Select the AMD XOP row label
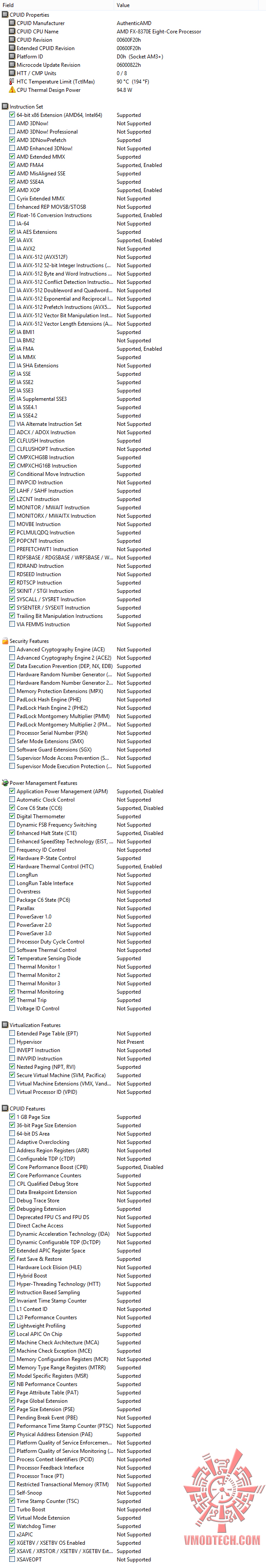The height and width of the screenshot is (1568, 266). (x=28, y=190)
